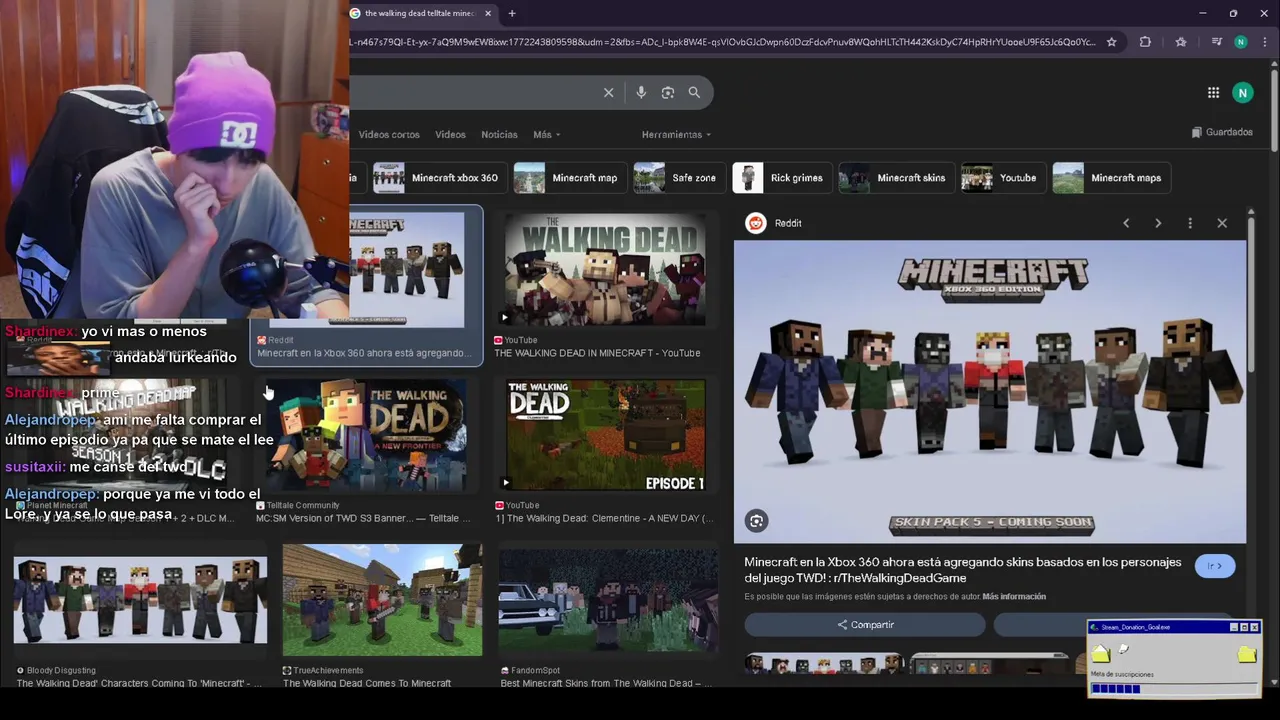This screenshot has height=720, width=1280.
Task: Click the magnifying glass search icon
Action: [x=694, y=92]
